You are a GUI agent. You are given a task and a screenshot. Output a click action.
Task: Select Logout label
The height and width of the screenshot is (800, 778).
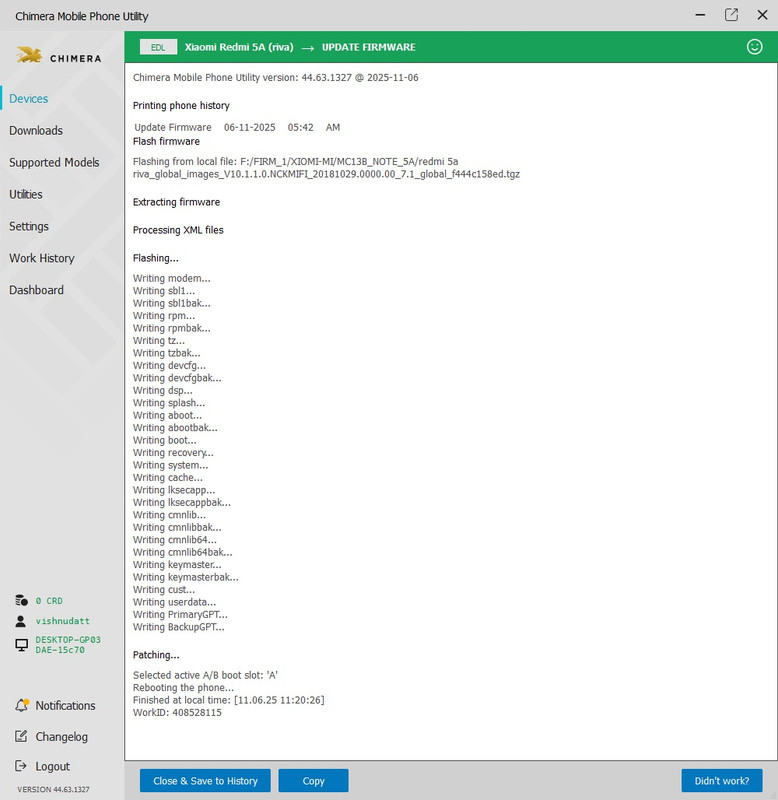coord(53,766)
